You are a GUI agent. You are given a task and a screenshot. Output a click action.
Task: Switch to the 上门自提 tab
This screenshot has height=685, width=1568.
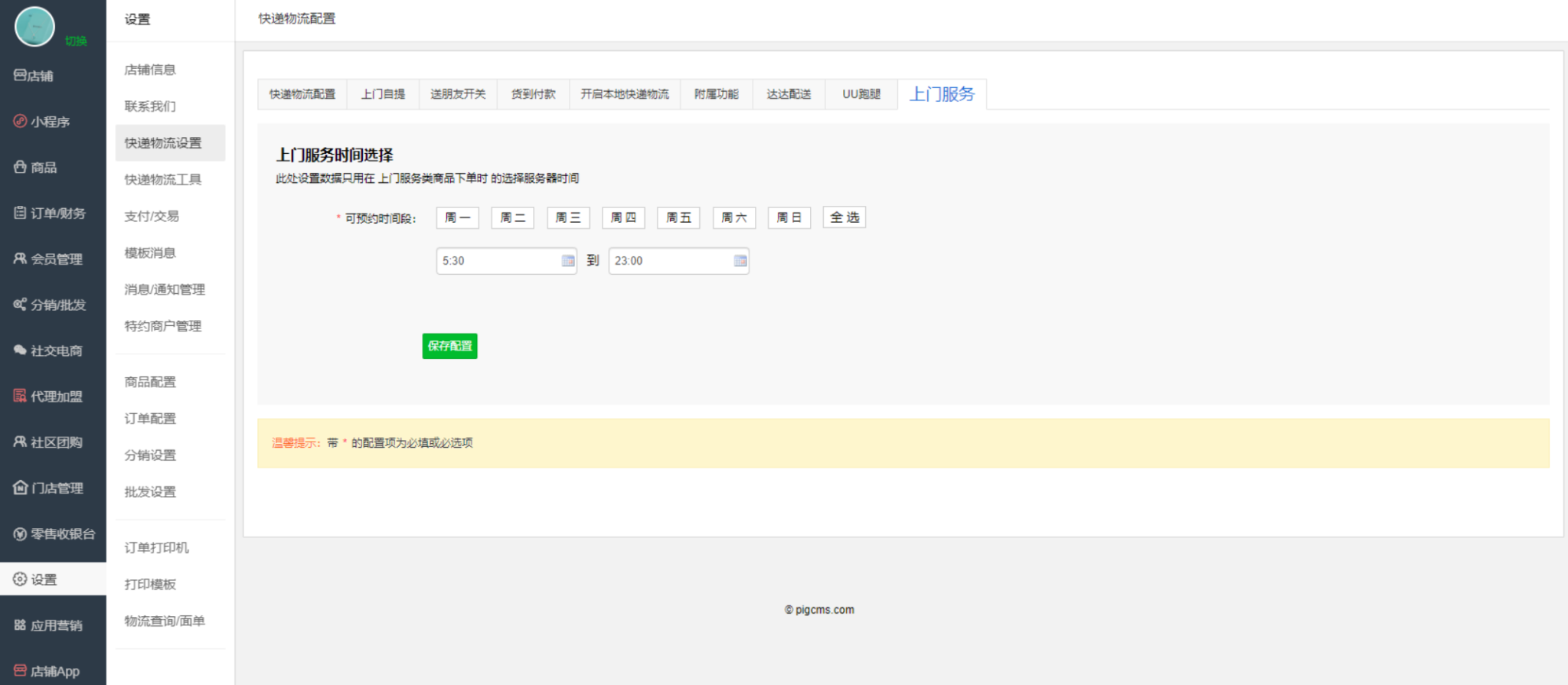[383, 94]
